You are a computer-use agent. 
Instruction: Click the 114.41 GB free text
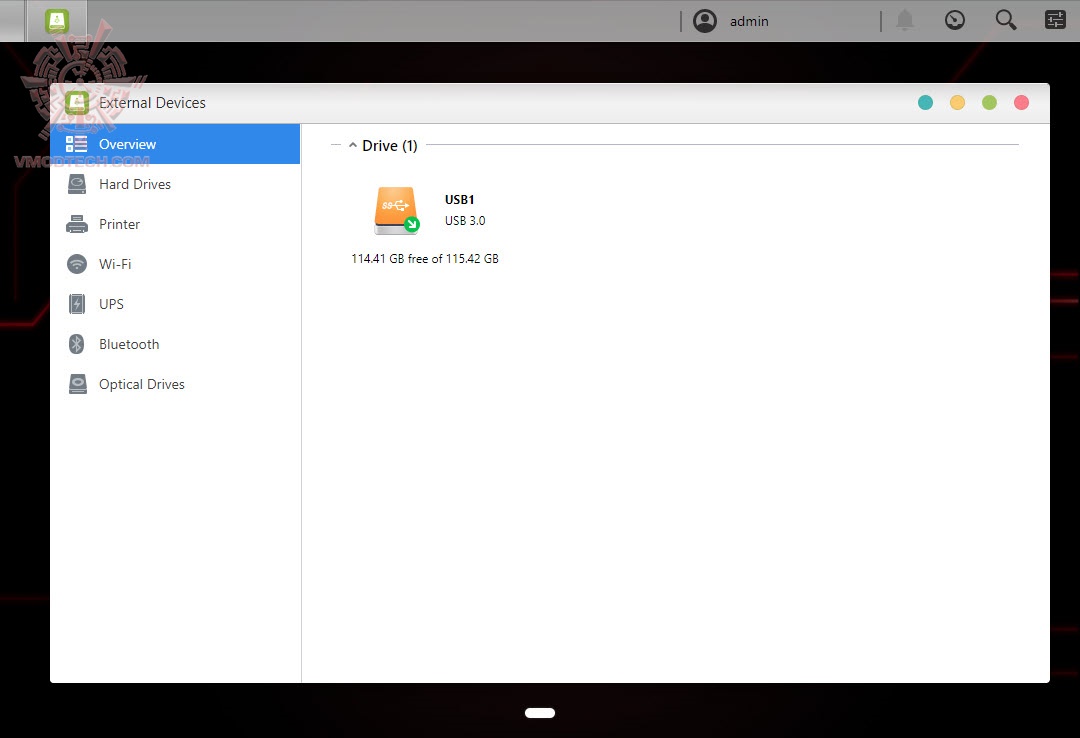[425, 258]
